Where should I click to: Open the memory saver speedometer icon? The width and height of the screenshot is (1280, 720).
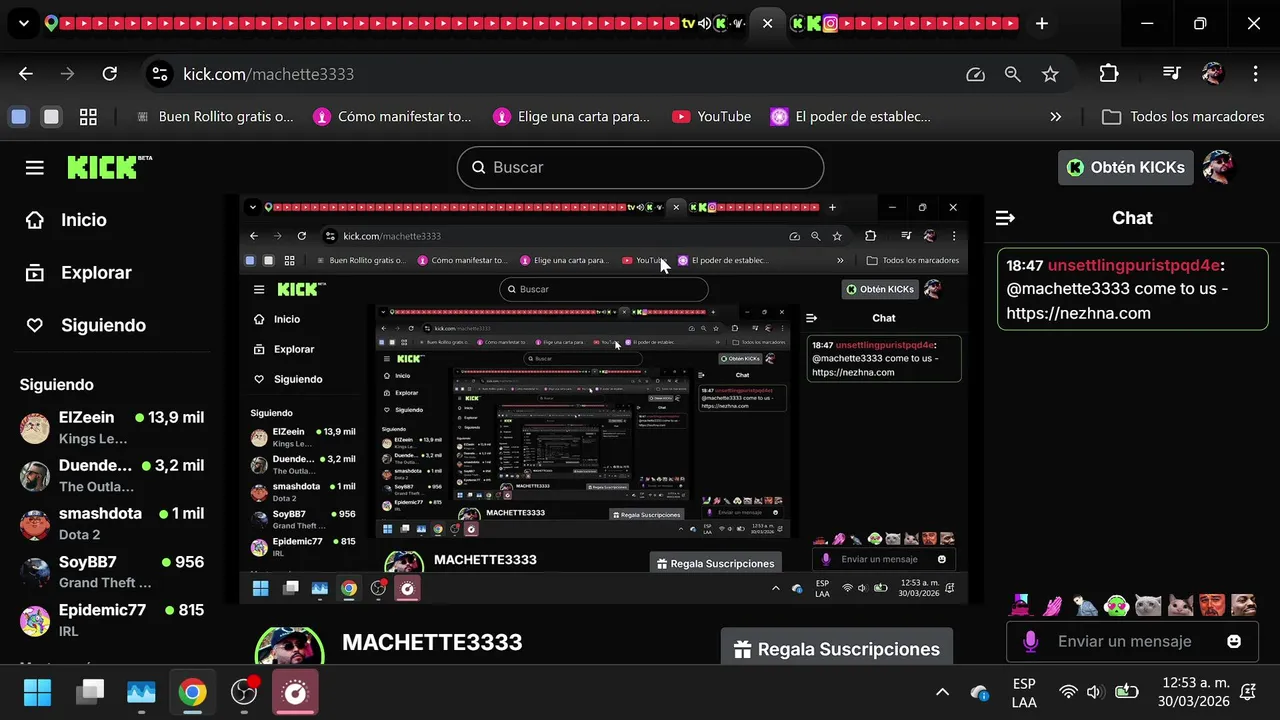(x=975, y=74)
